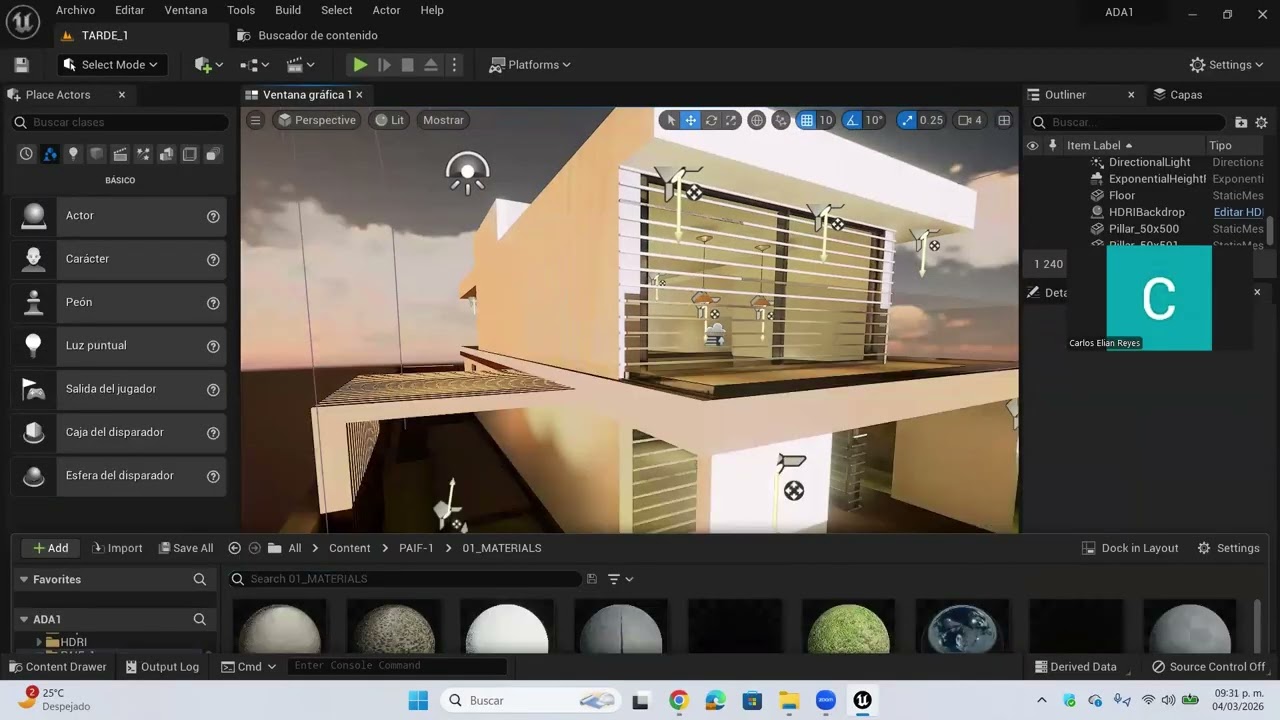This screenshot has height=720, width=1280.
Task: Sort by Item Label column
Action: [x=1100, y=146]
